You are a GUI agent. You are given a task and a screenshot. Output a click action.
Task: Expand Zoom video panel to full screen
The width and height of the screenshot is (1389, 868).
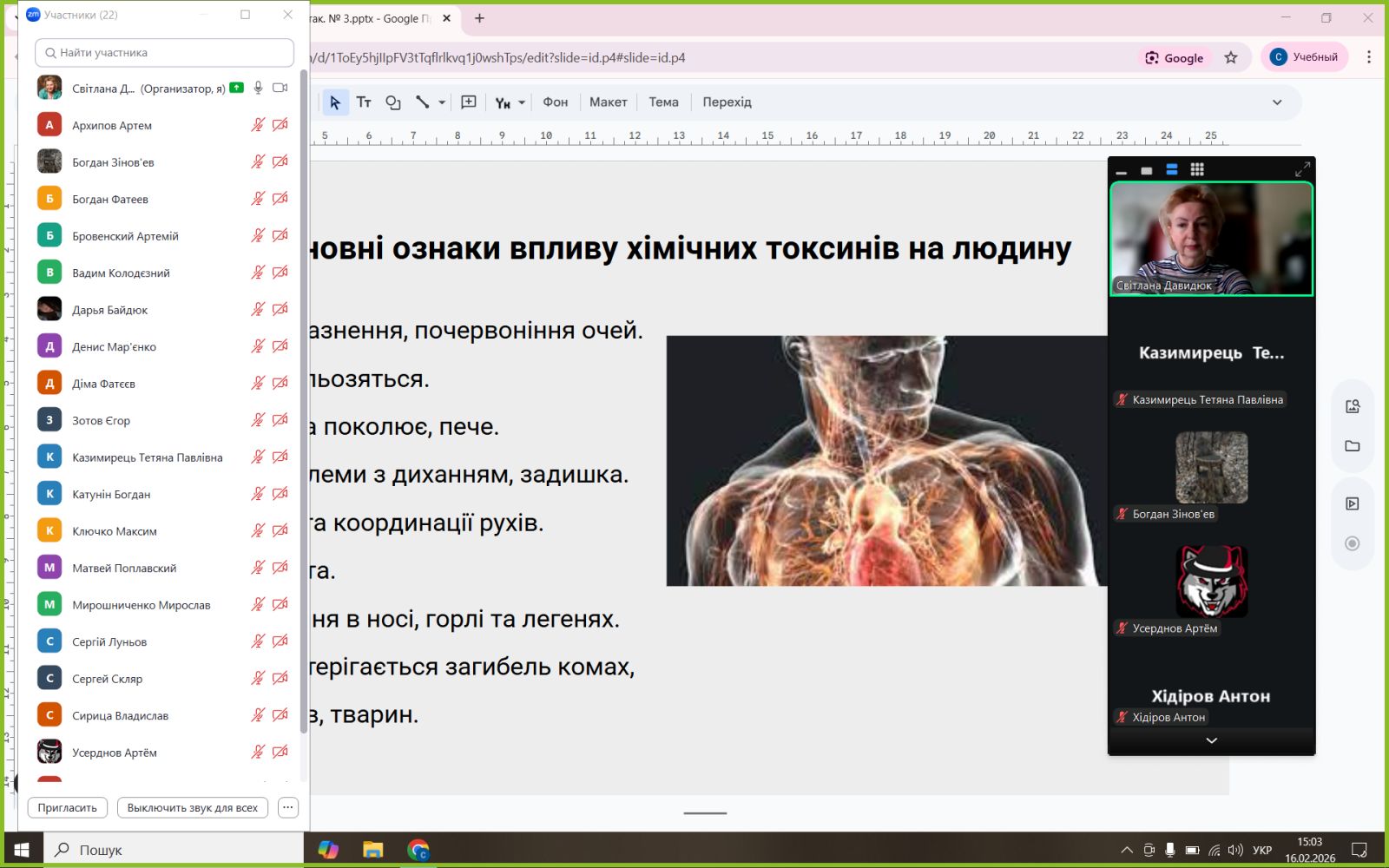[1302, 169]
